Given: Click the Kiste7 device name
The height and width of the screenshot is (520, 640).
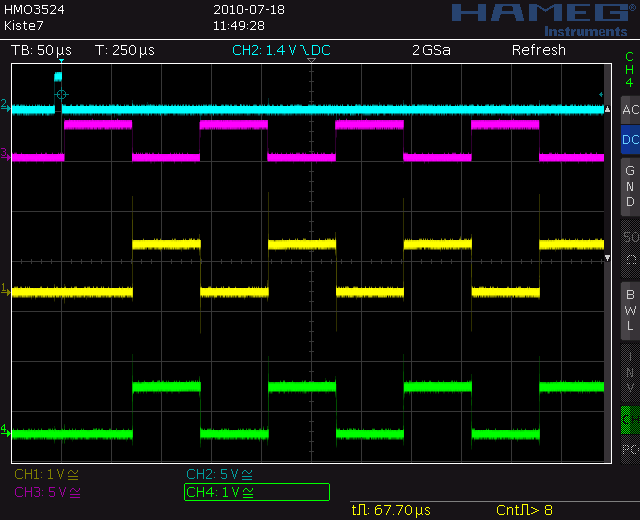Looking at the screenshot, I should tap(24, 26).
